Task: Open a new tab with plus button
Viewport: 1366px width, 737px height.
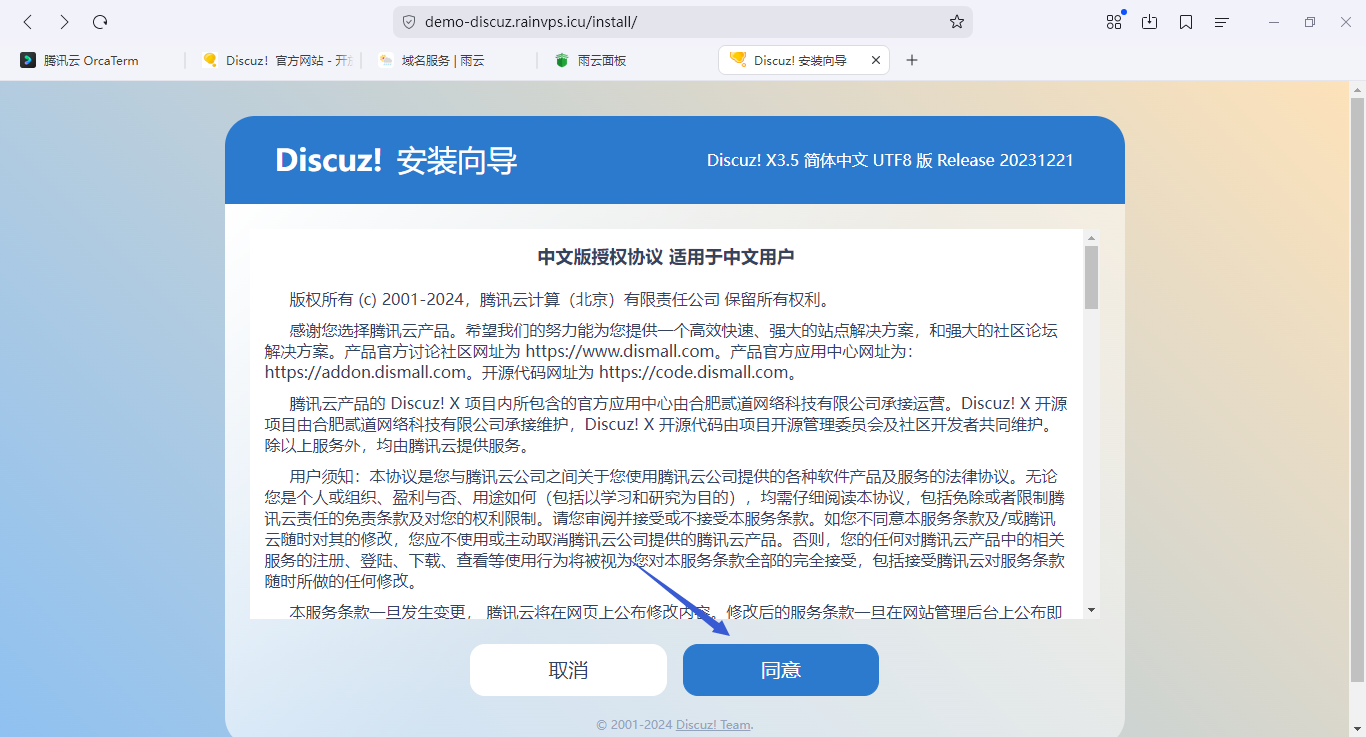Action: tap(911, 60)
